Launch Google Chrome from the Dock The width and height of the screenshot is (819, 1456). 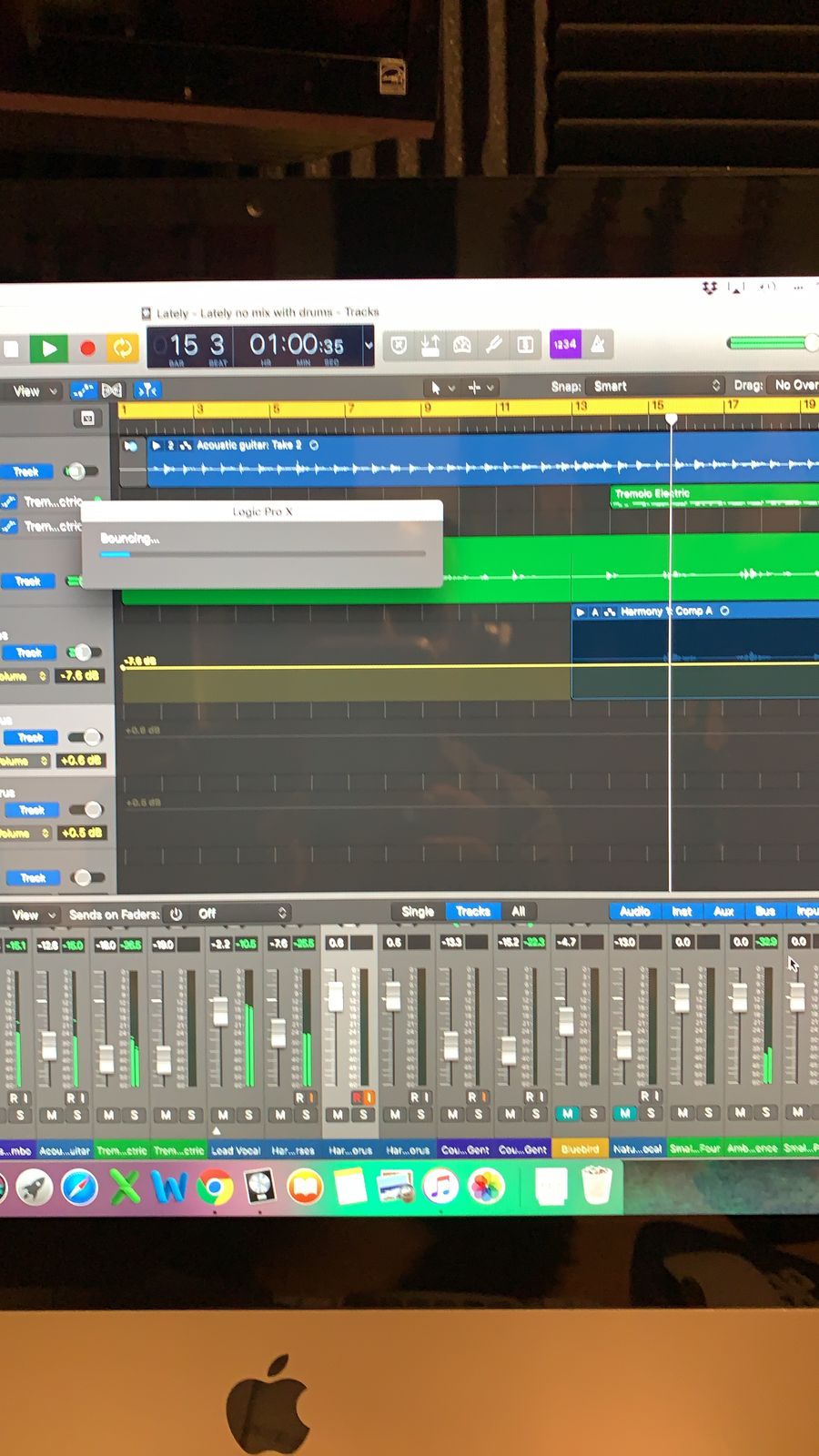click(x=215, y=1188)
